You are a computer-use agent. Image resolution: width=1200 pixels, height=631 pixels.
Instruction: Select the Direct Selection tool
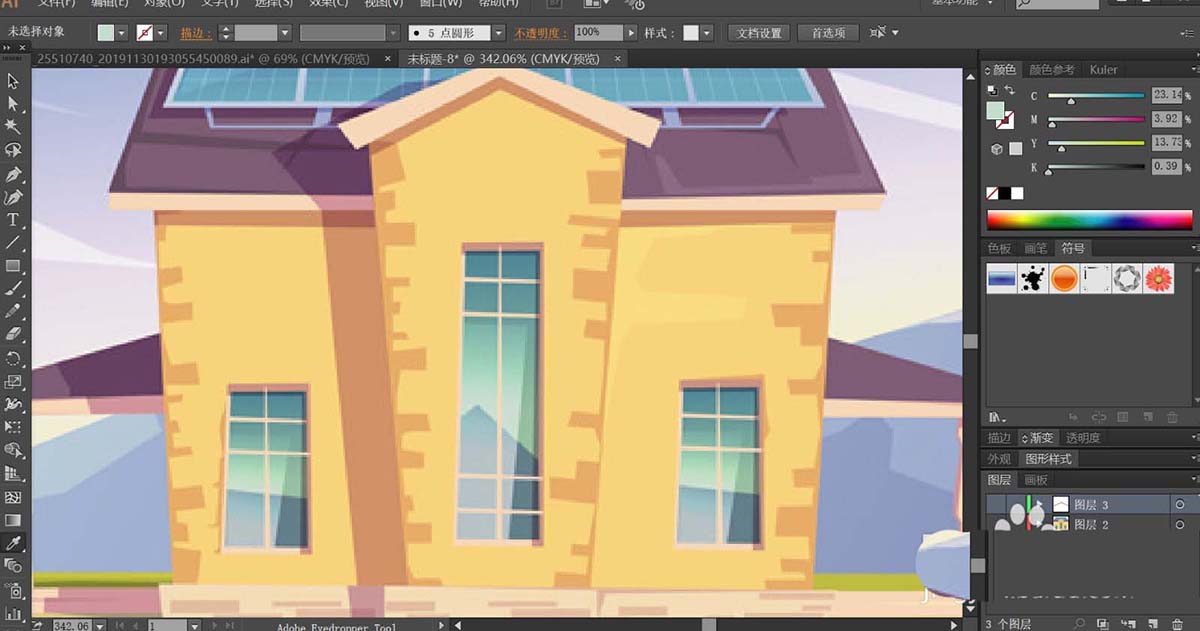click(13, 104)
